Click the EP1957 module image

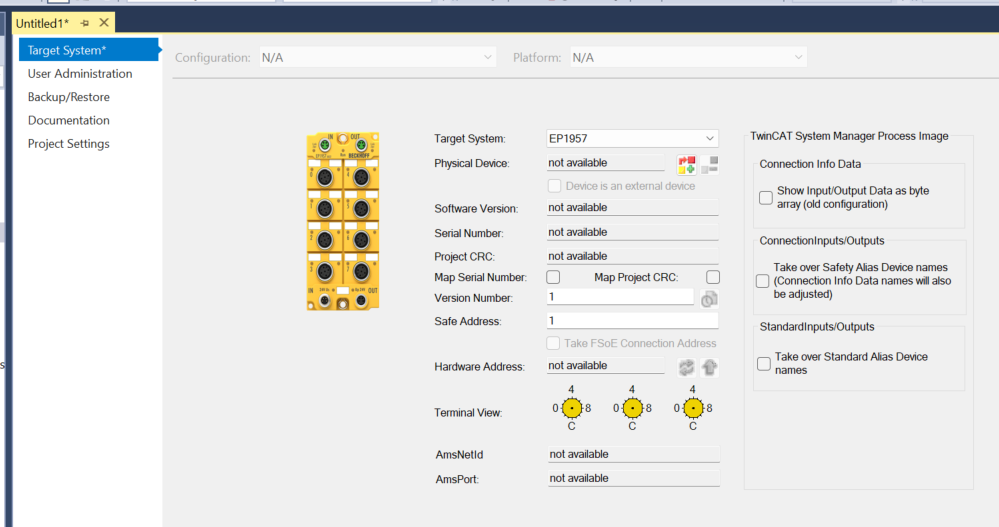point(343,221)
